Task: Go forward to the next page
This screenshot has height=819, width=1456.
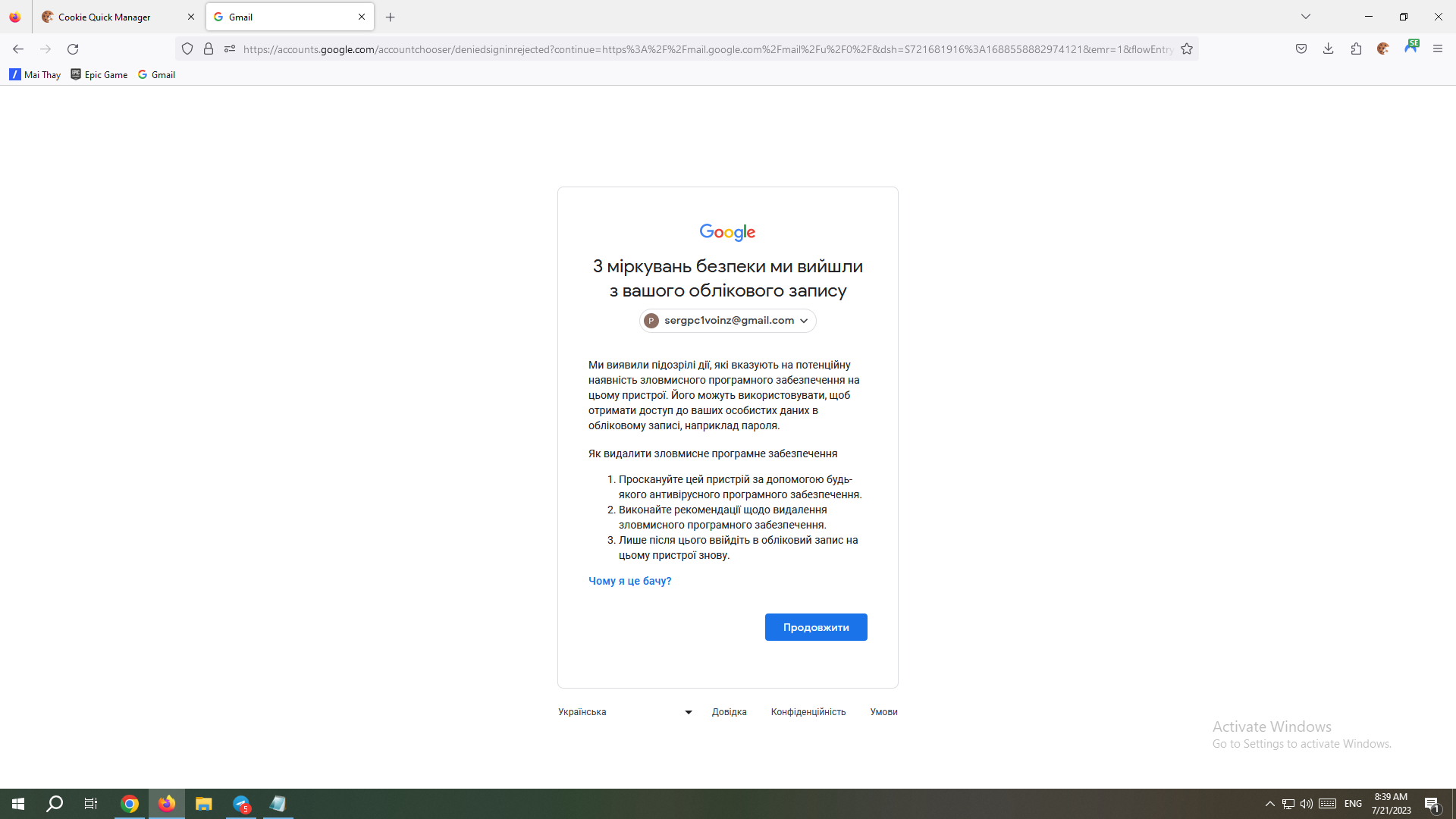Action: (x=45, y=49)
